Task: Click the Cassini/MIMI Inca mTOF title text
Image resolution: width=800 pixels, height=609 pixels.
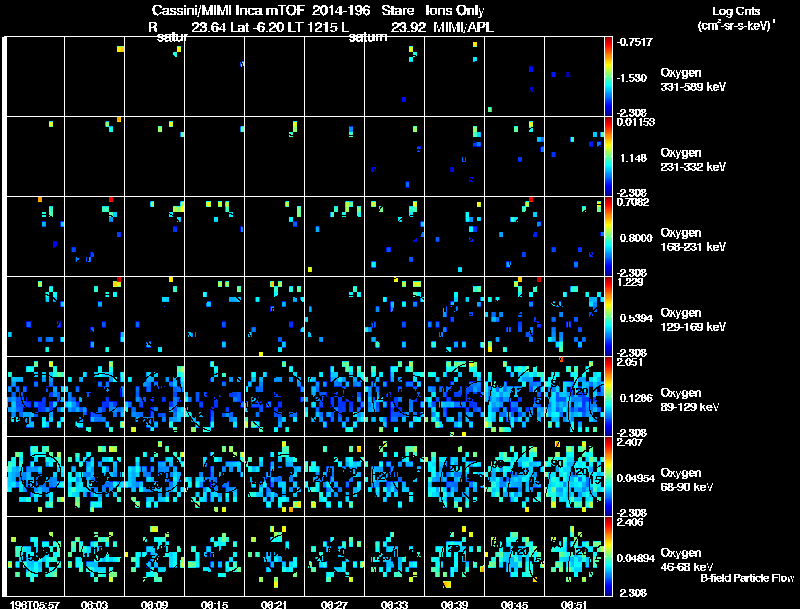Action: click(x=230, y=11)
